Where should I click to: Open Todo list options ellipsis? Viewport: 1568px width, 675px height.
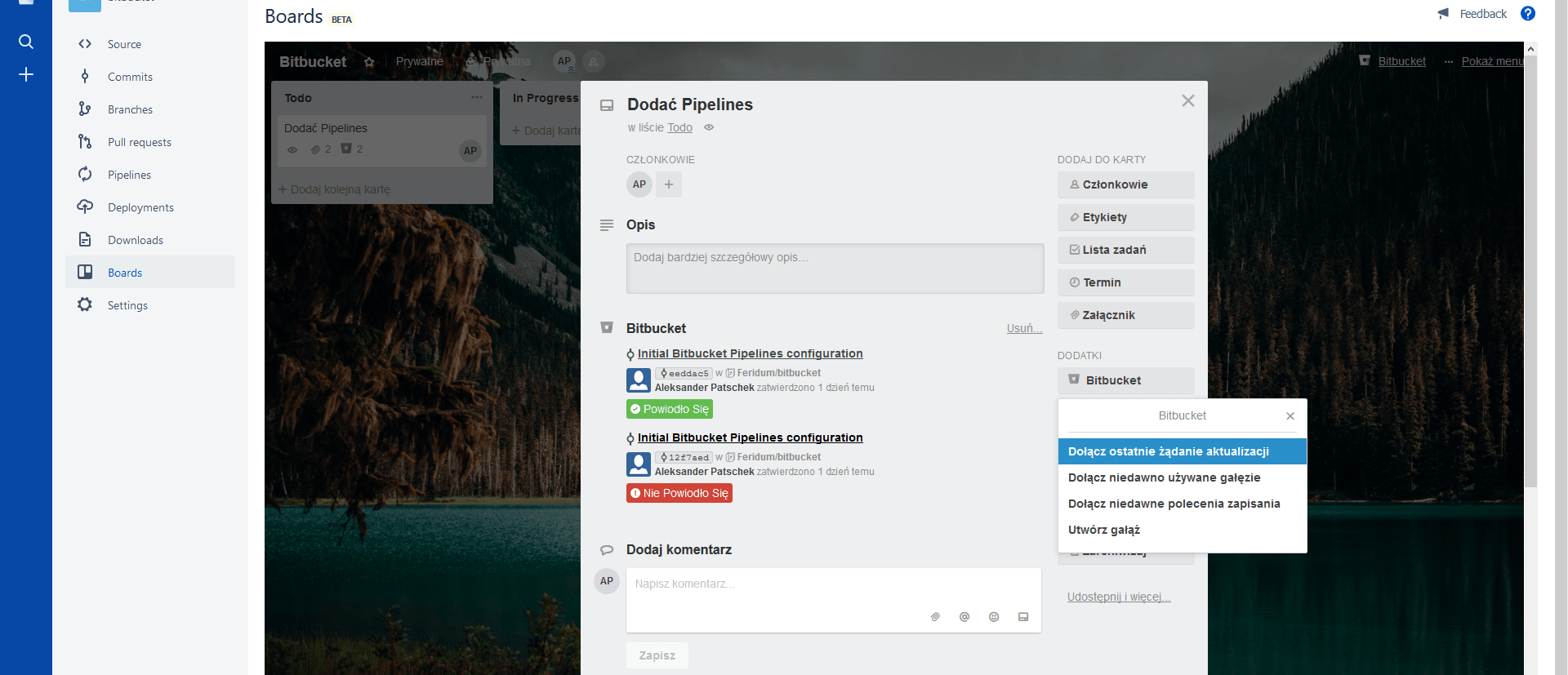pyautogui.click(x=477, y=97)
